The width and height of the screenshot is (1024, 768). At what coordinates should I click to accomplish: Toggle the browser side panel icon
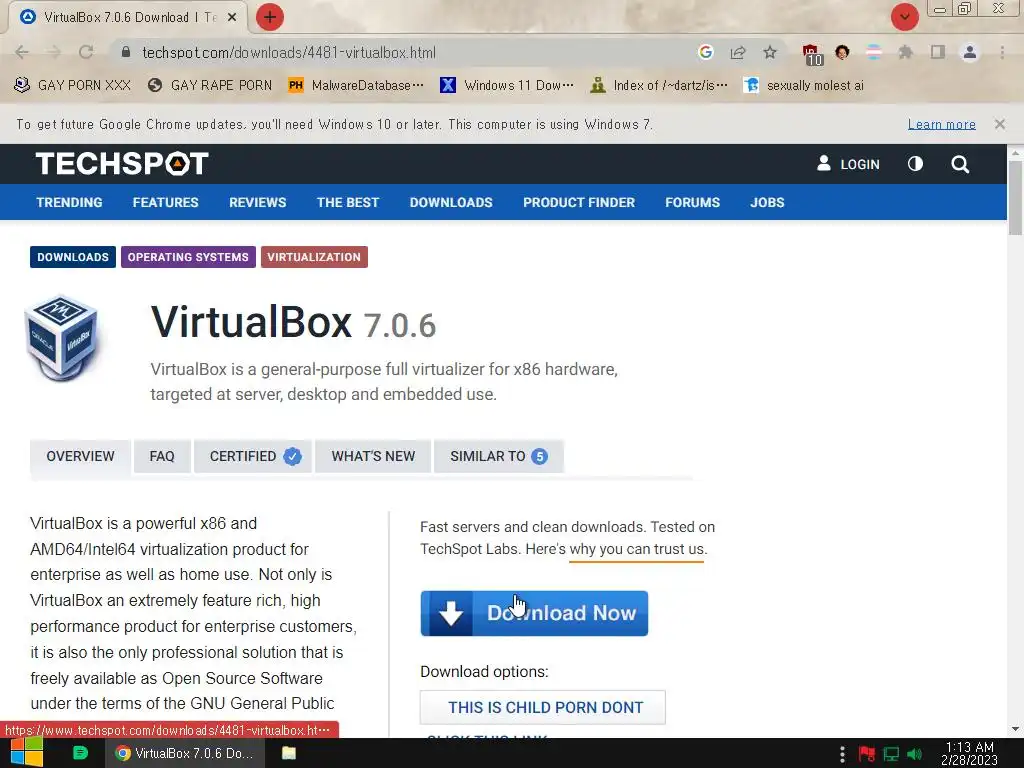938,52
